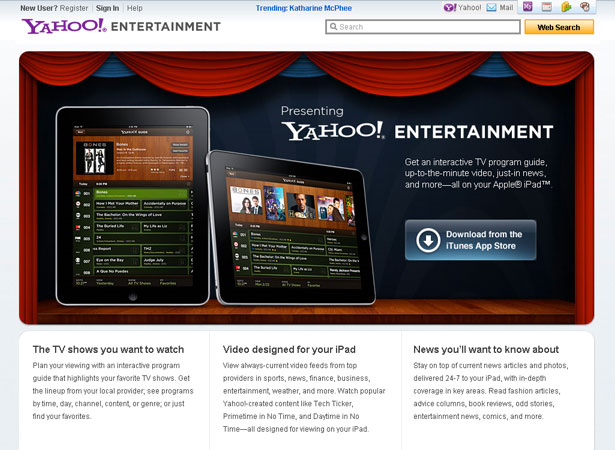Open the purple My Yahoo icon

pos(528,7)
